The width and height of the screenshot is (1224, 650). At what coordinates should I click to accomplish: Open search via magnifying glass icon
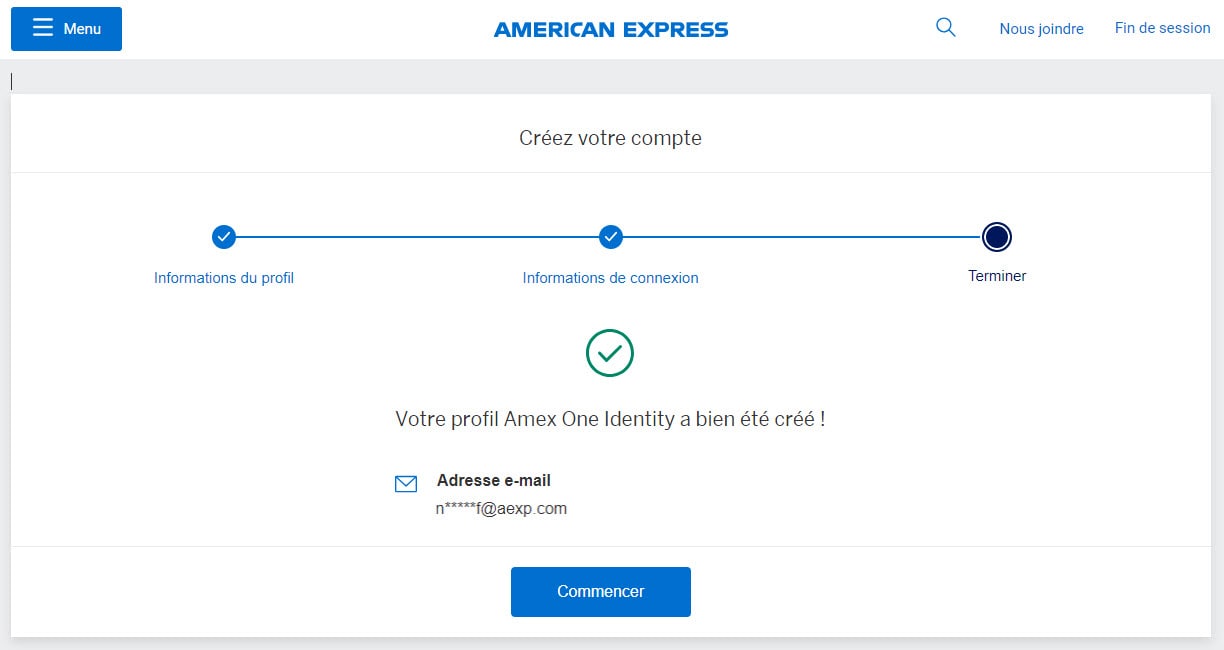[945, 28]
